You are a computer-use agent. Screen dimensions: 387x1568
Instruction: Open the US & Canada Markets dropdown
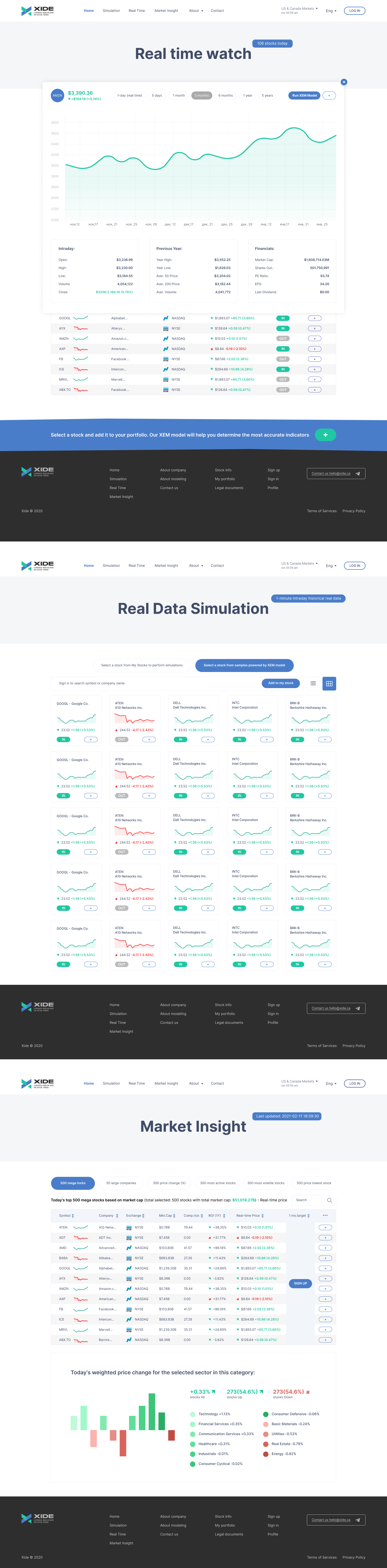click(x=299, y=9)
